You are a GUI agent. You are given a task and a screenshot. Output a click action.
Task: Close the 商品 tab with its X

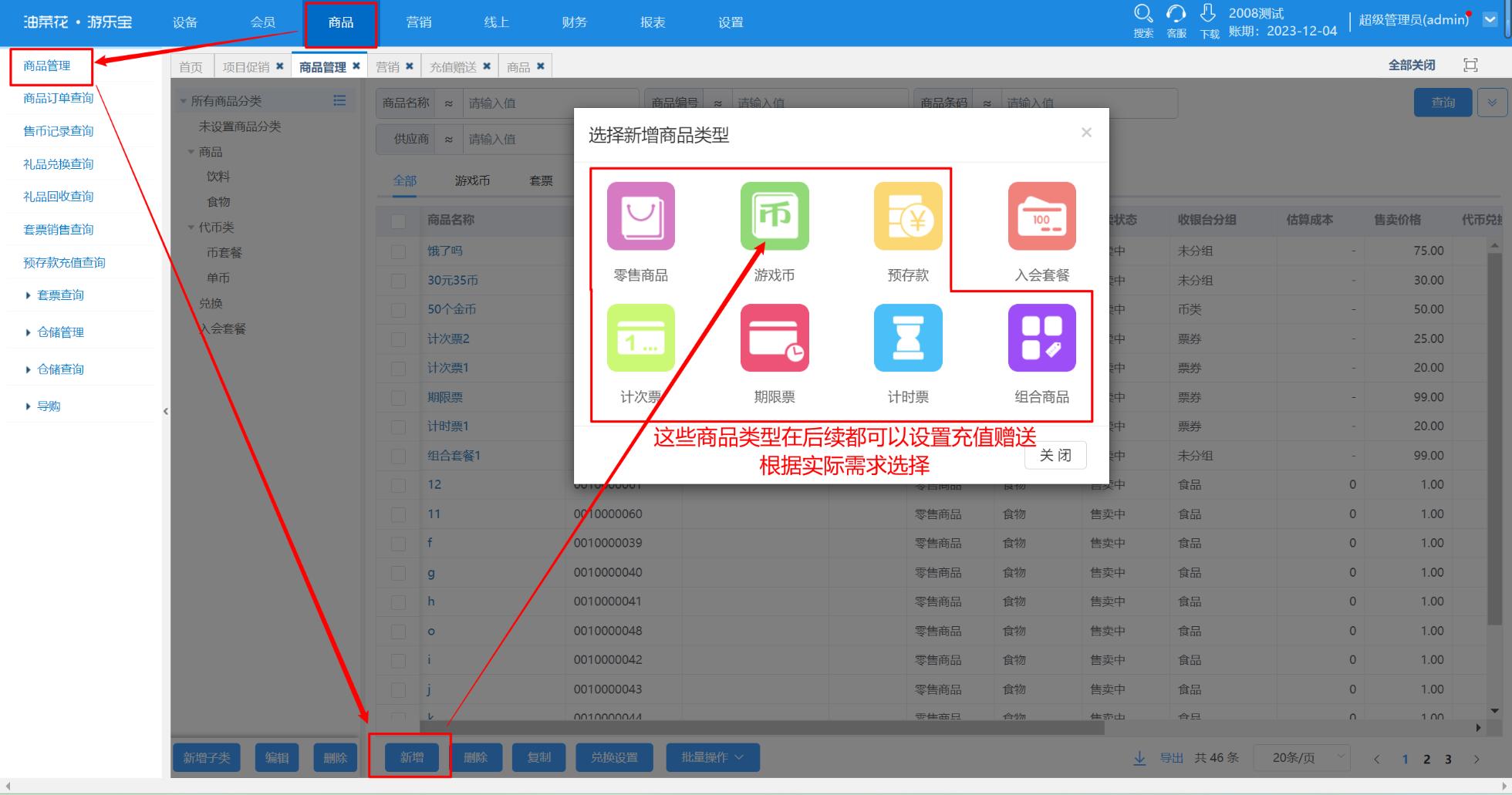pyautogui.click(x=541, y=66)
